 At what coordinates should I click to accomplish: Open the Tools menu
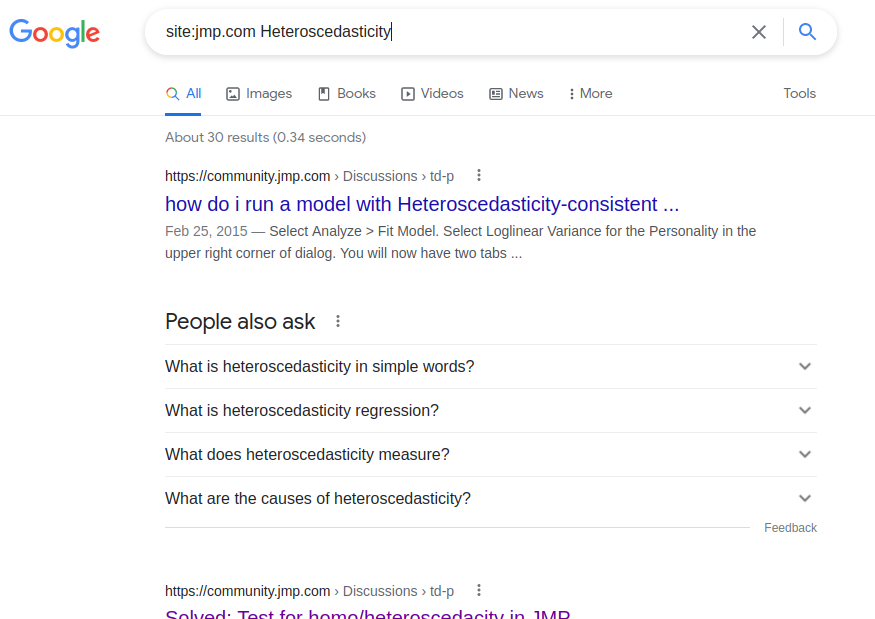[799, 93]
